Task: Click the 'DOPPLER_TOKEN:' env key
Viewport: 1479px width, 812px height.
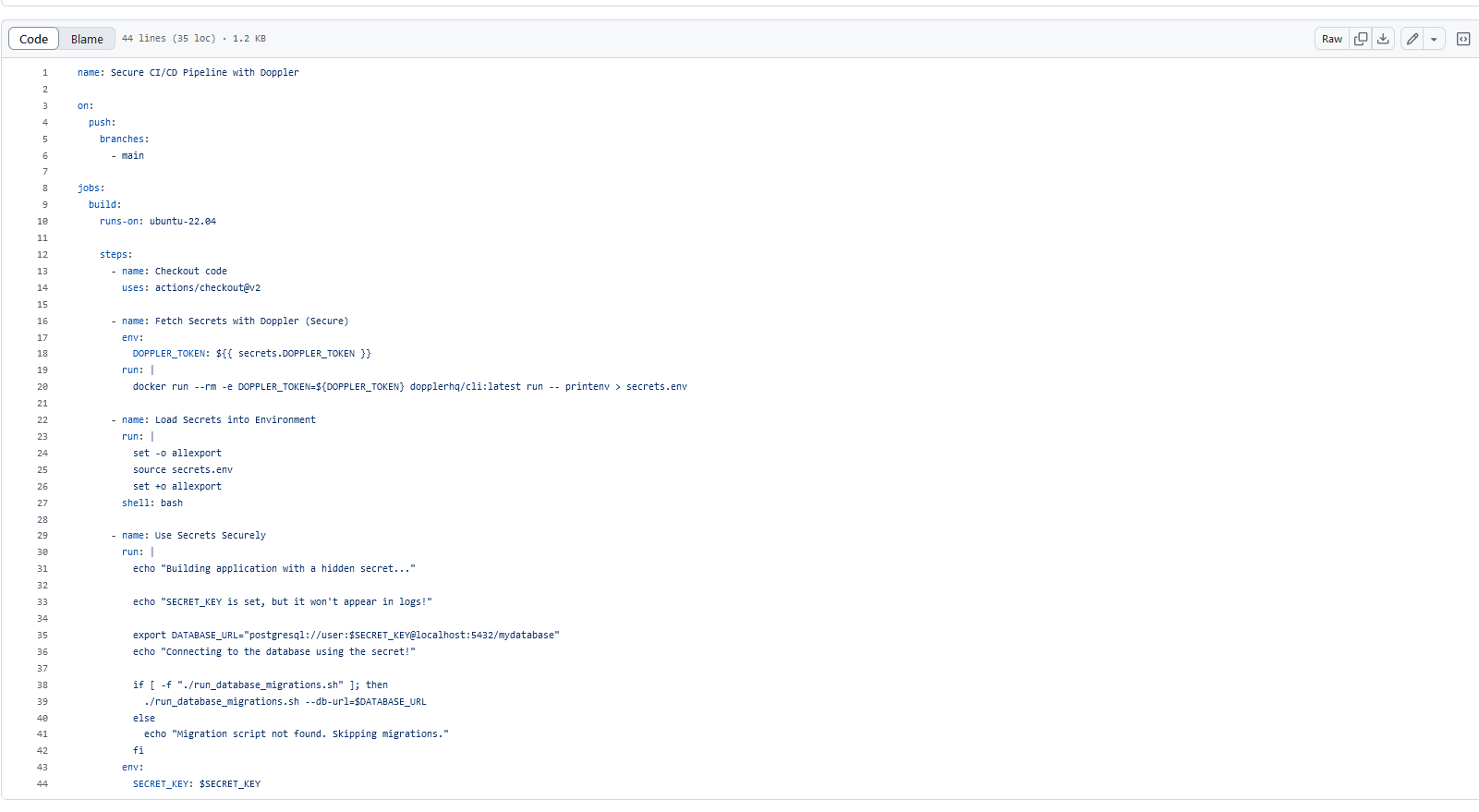Action: 171,354
